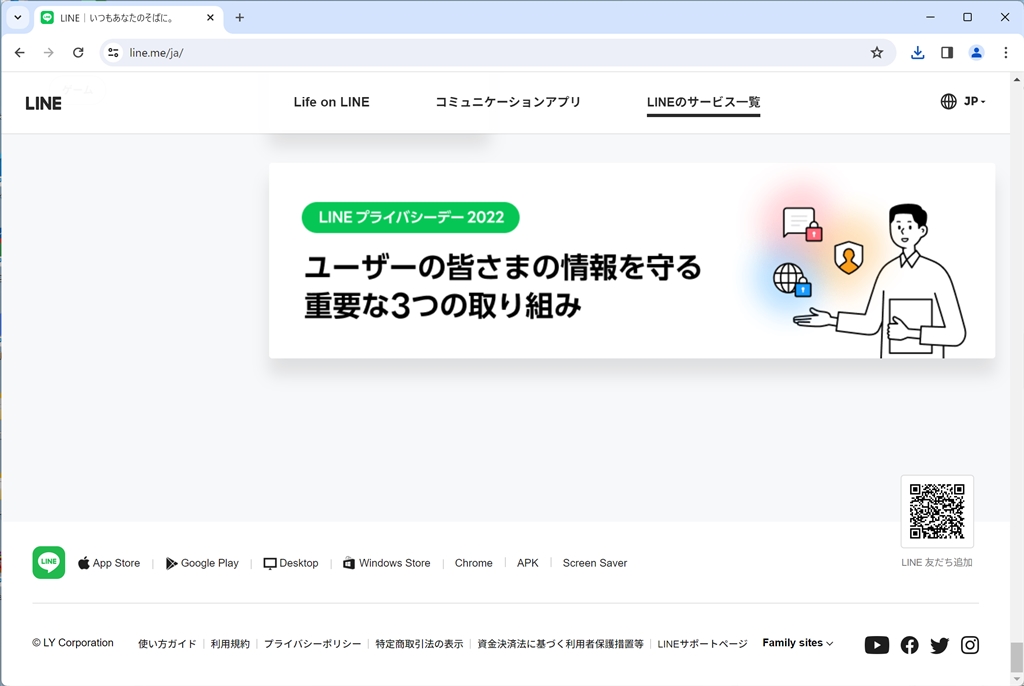Expand the Family sites dropdown
Screen dimensions: 1024x686
click(x=797, y=643)
